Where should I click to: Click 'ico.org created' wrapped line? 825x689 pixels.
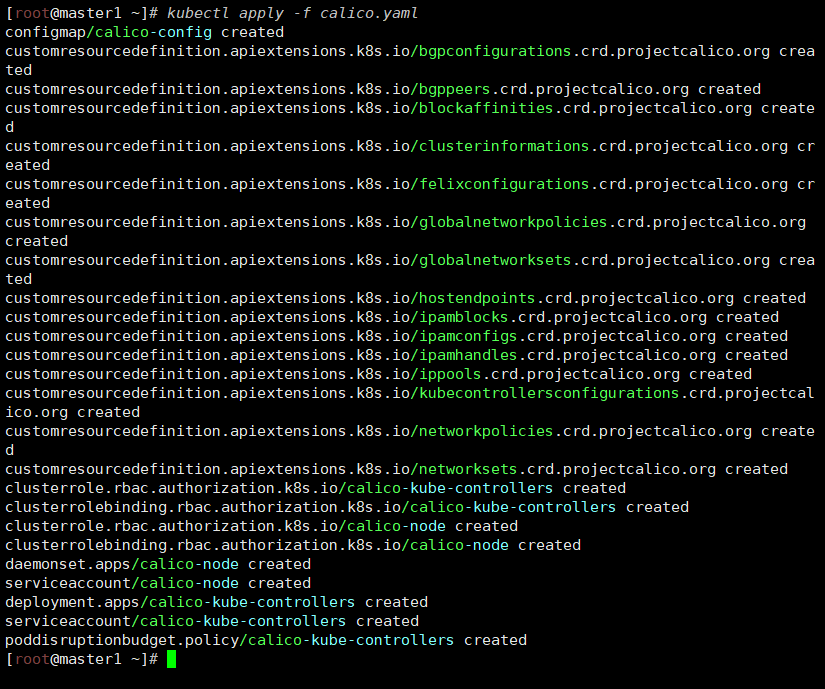tap(73, 412)
